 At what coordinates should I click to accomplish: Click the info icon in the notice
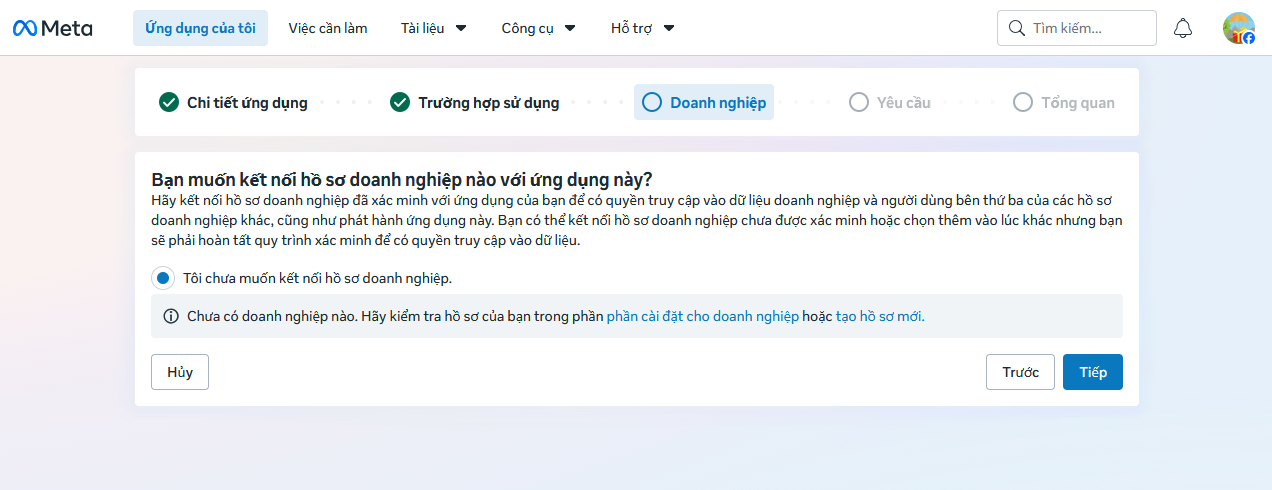171,316
